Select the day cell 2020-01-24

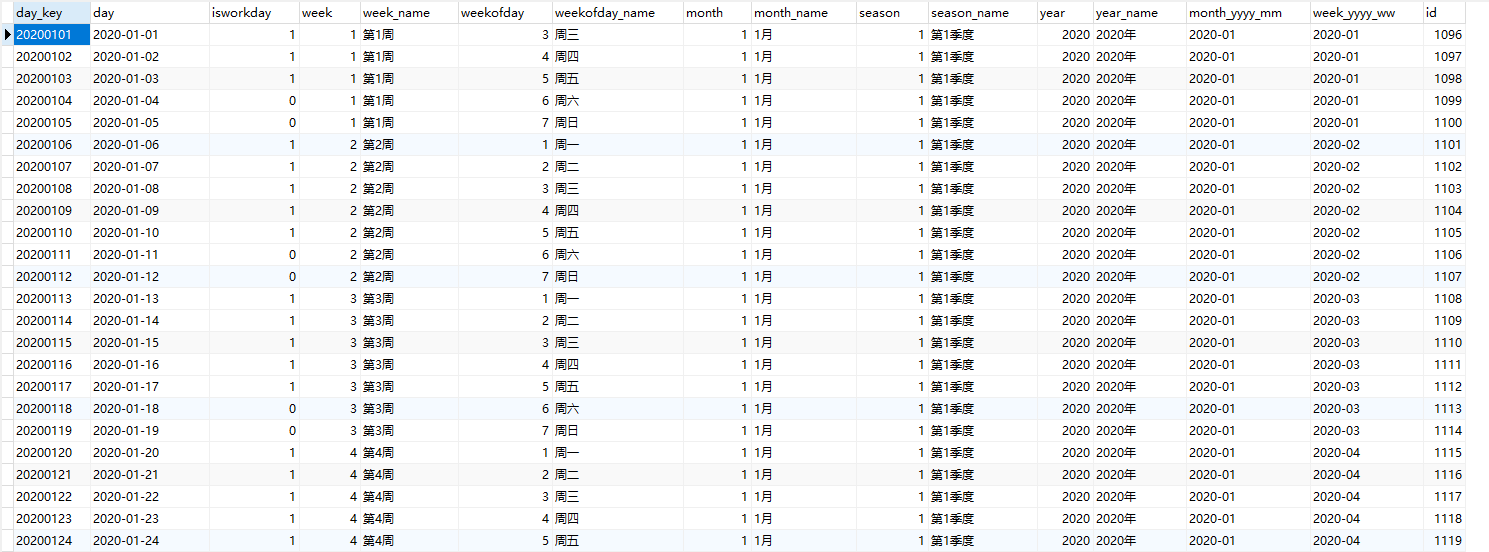(x=150, y=541)
